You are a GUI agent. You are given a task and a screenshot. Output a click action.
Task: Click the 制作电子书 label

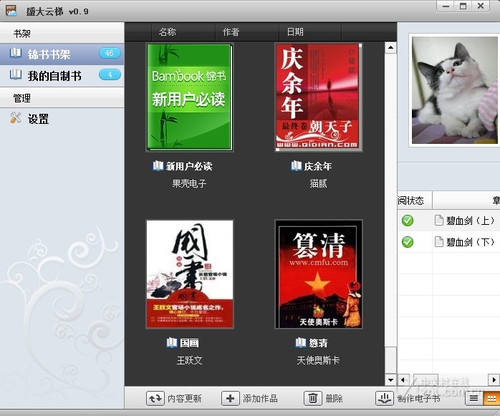point(419,398)
